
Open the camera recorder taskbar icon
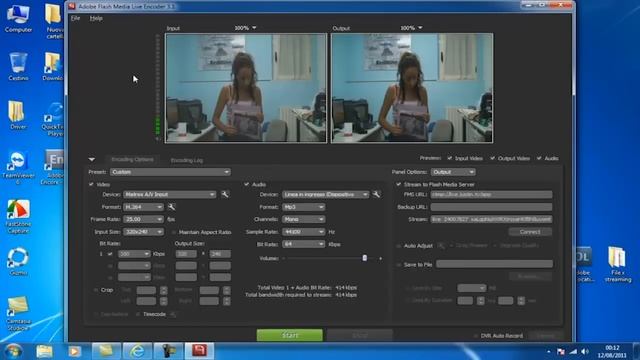168,351
